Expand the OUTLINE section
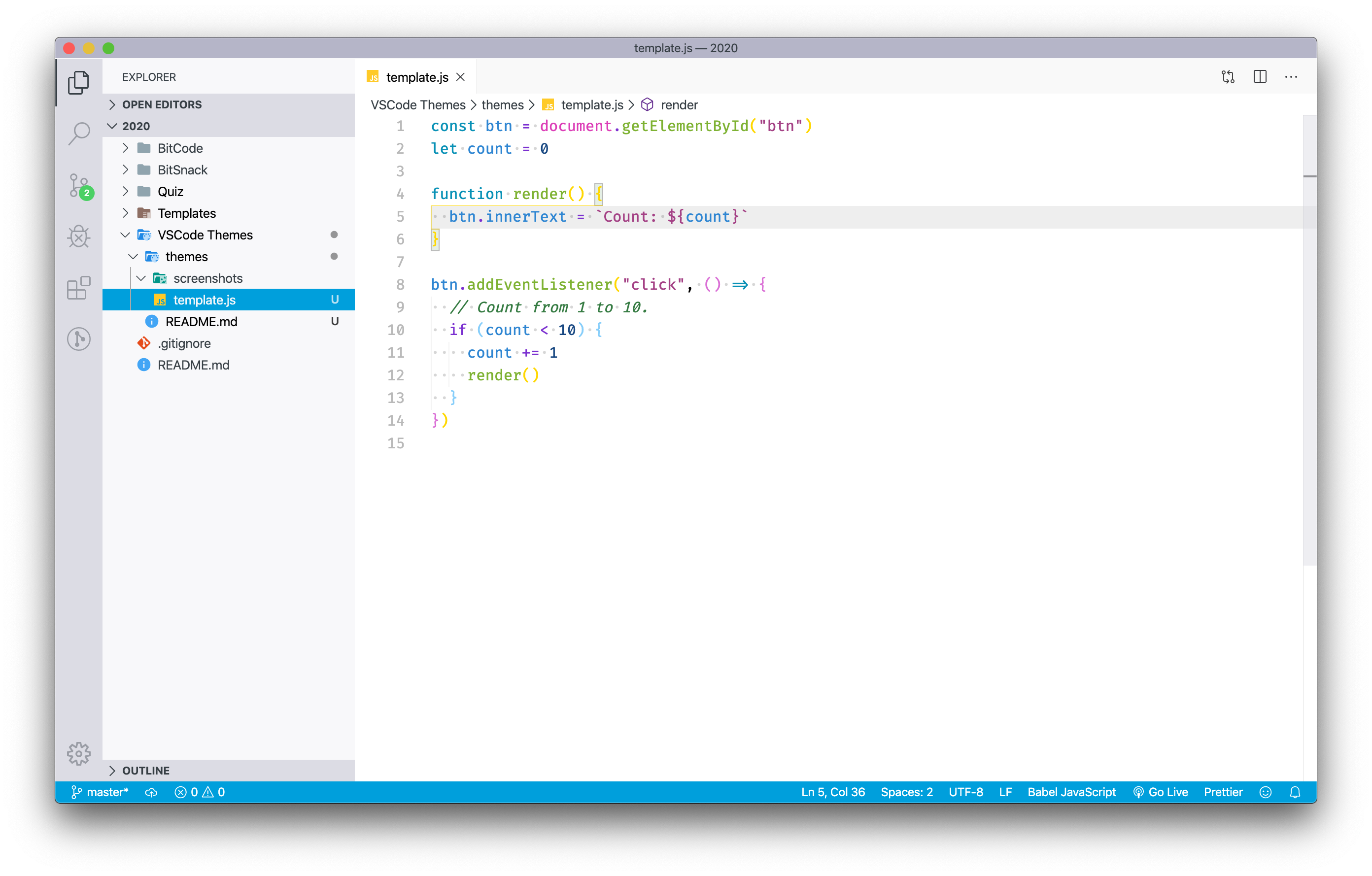Viewport: 1372px width, 876px height. [x=146, y=770]
